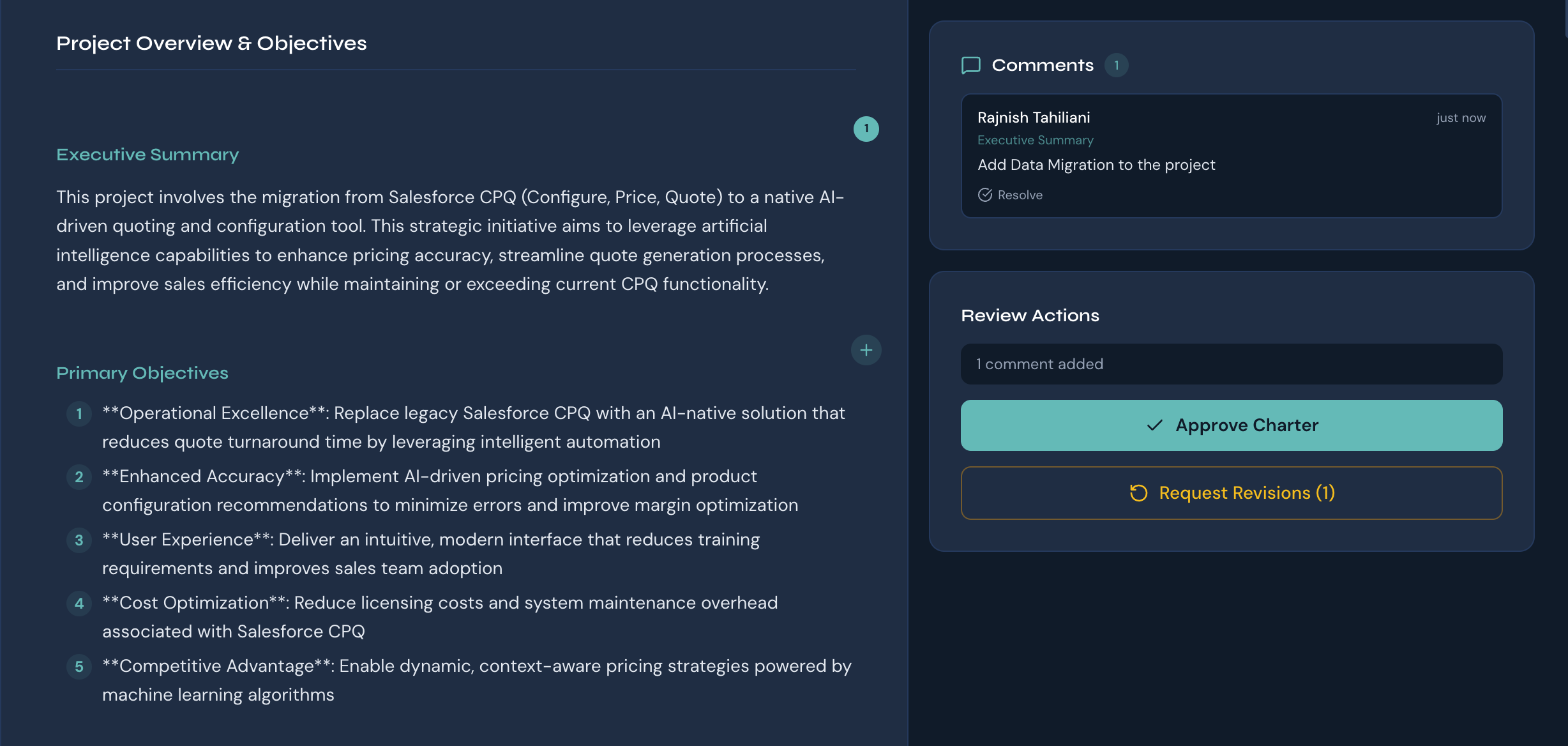Click the Project Overview & Objectives title
The height and width of the screenshot is (746, 1568).
pyautogui.click(x=211, y=43)
